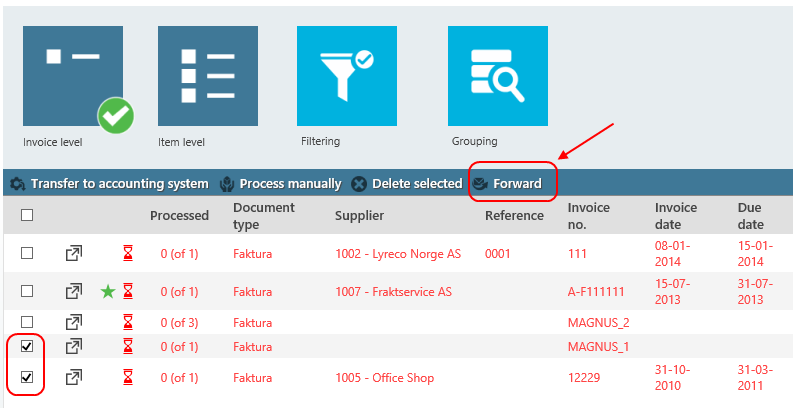The width and height of the screenshot is (793, 408).
Task: Open Lyreco Norge AS invoice in new window
Action: (74, 253)
